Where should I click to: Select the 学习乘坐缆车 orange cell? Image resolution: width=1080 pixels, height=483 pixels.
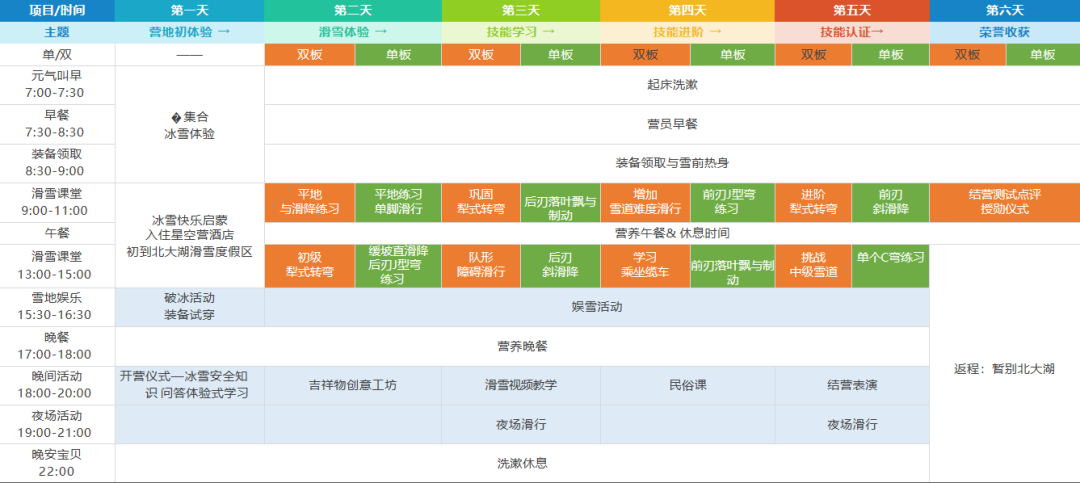(x=645, y=266)
